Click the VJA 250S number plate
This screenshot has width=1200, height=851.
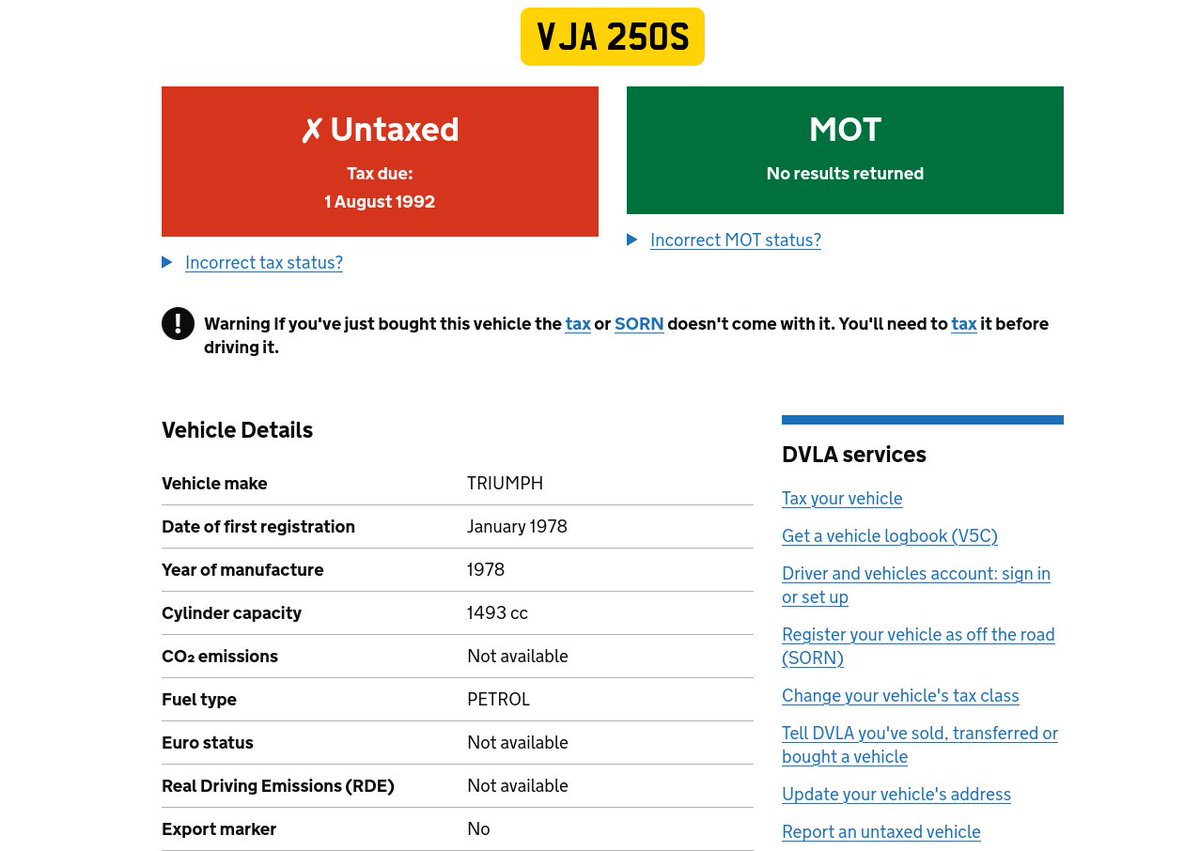click(612, 37)
